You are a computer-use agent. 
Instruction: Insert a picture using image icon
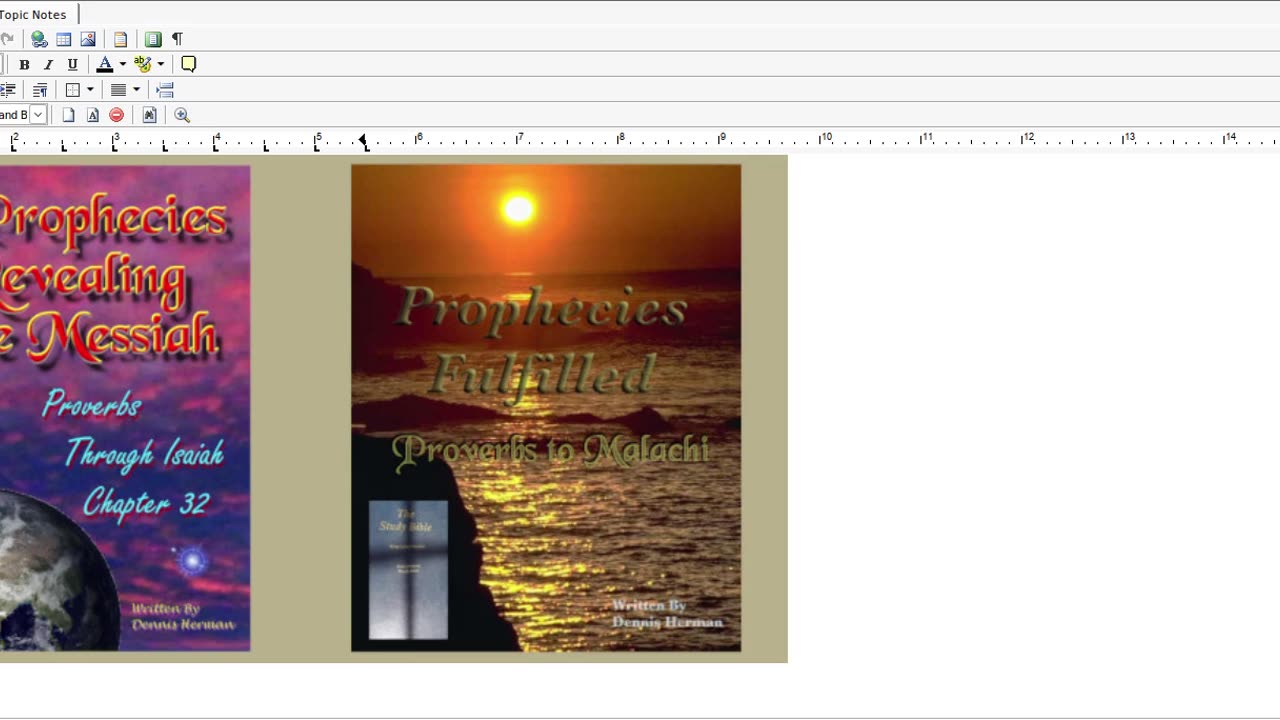point(88,39)
